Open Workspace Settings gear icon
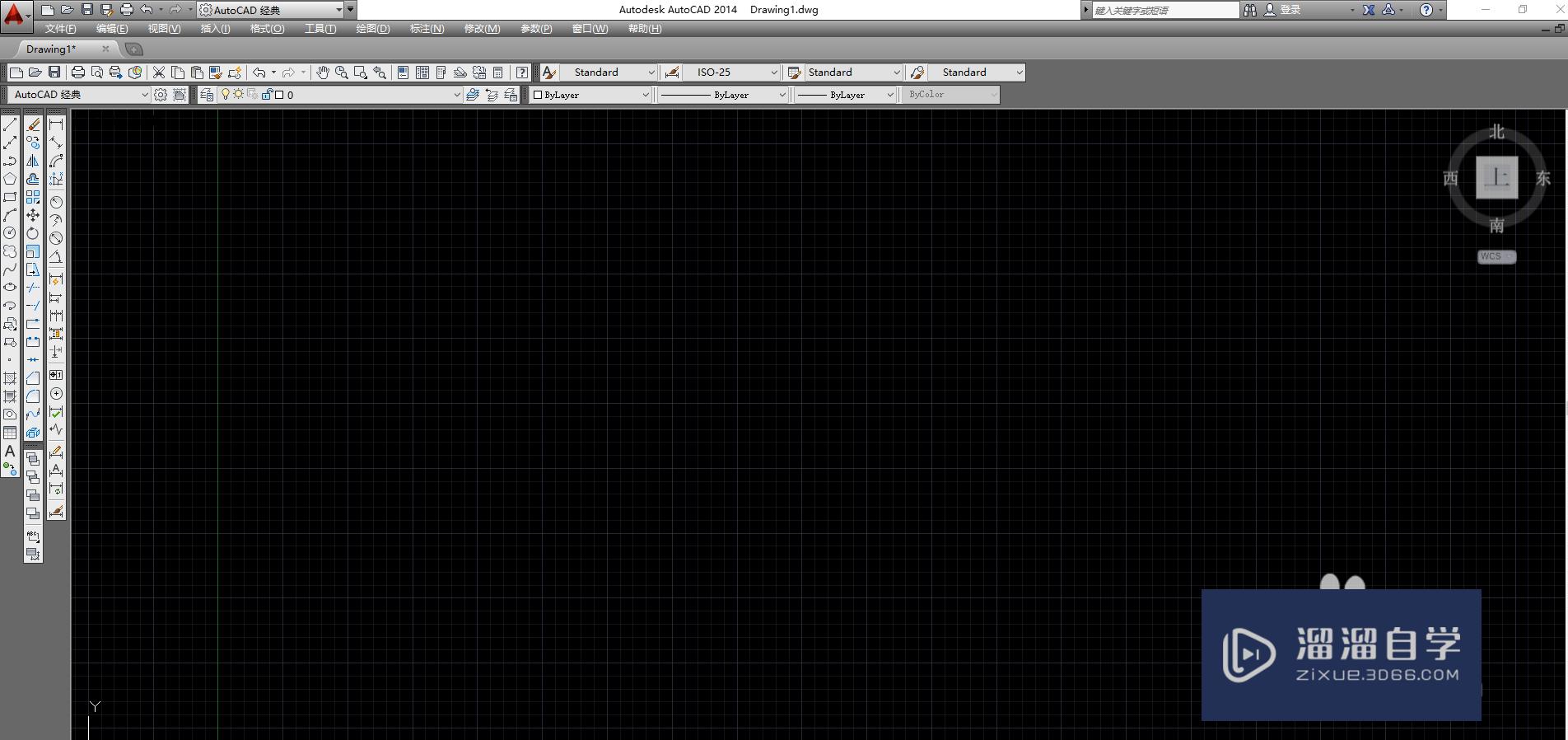This screenshot has width=1568, height=740. [x=161, y=95]
